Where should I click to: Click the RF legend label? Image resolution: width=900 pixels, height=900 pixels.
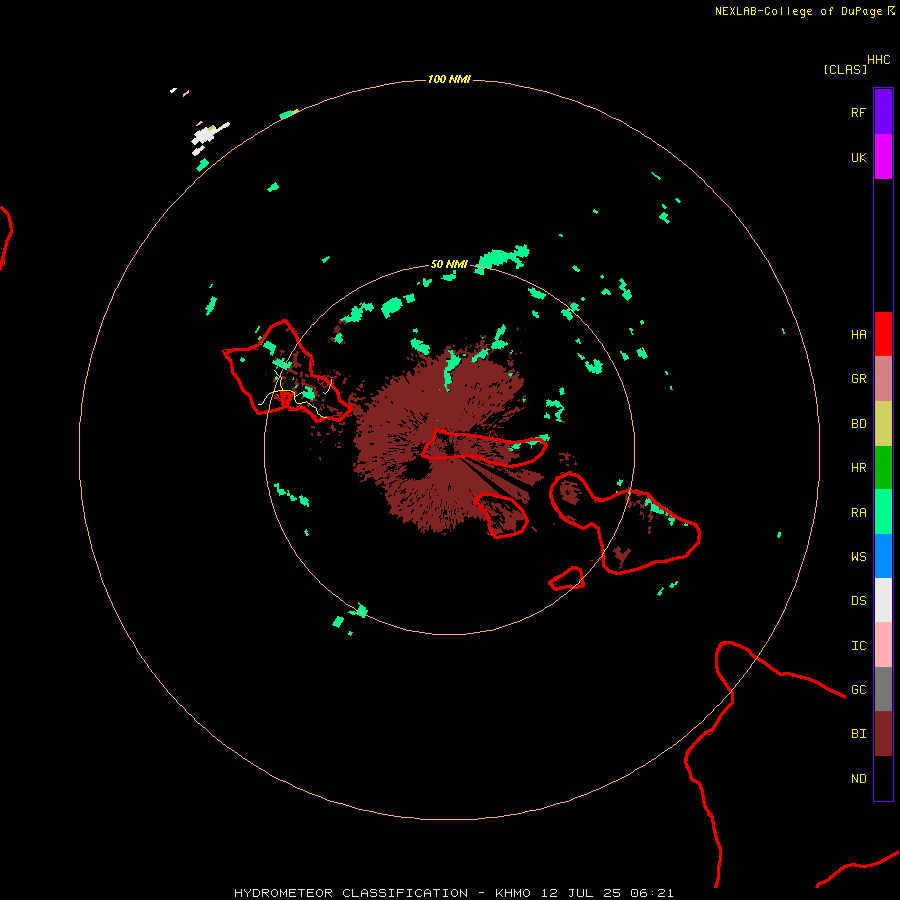(x=858, y=112)
